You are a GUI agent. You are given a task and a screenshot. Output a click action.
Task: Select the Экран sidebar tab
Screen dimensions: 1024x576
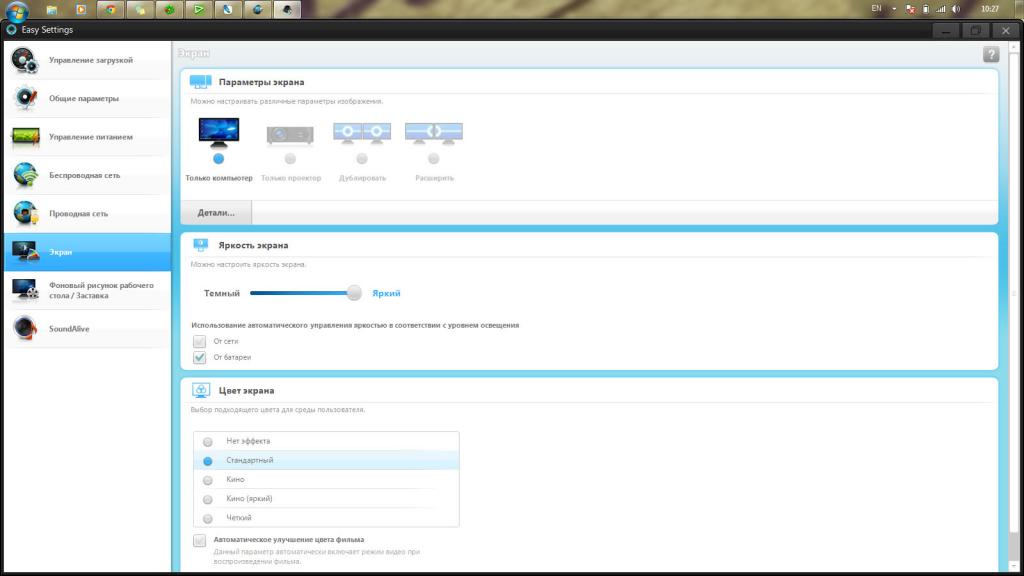[x=88, y=252]
